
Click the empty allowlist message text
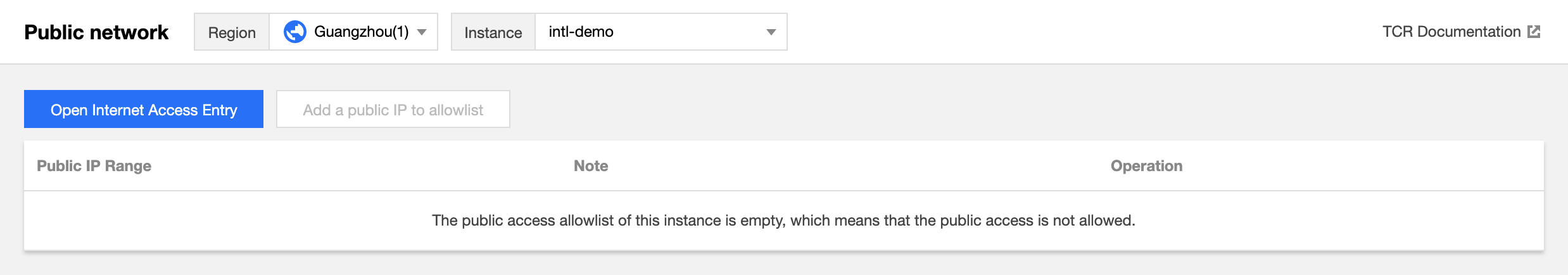tap(783, 221)
